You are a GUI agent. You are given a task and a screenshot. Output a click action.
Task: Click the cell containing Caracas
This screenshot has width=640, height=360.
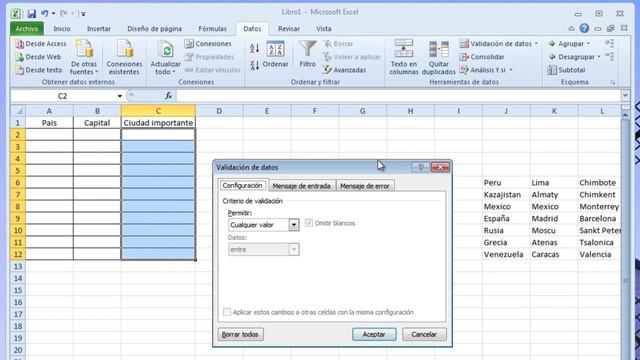coord(554,254)
